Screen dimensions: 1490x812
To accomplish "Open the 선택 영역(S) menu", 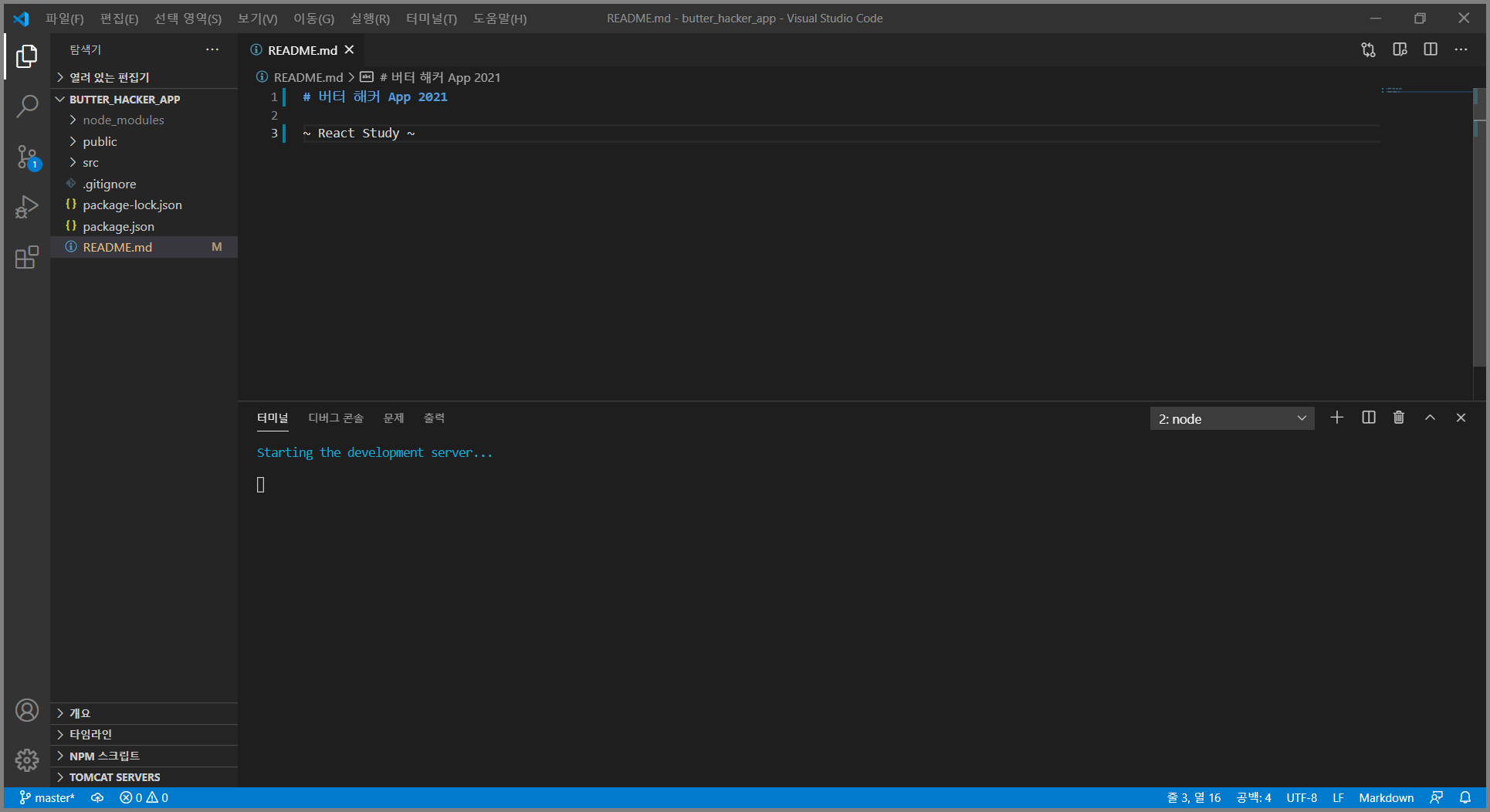I will tap(188, 19).
